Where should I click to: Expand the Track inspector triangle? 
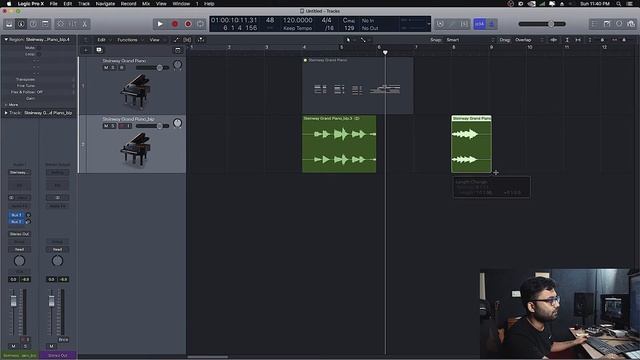click(x=6, y=113)
